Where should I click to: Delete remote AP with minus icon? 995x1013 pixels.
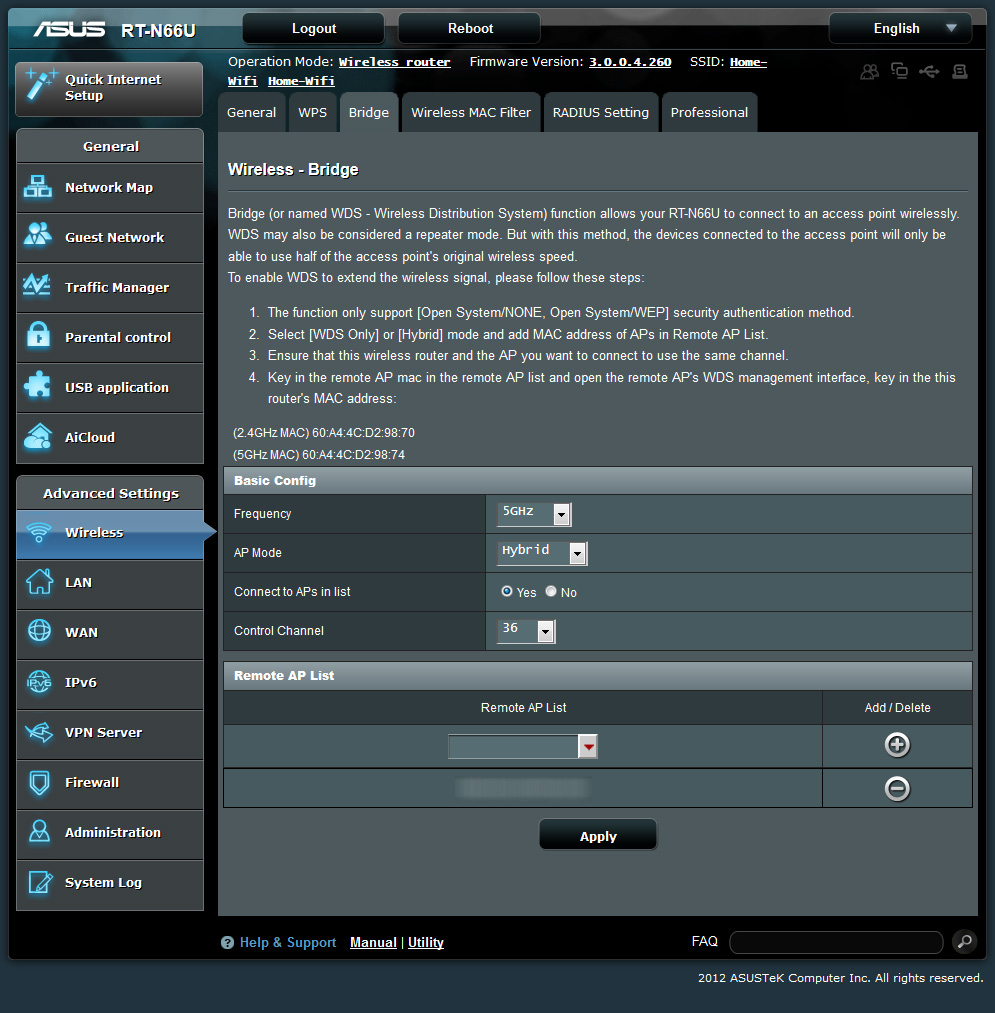897,788
